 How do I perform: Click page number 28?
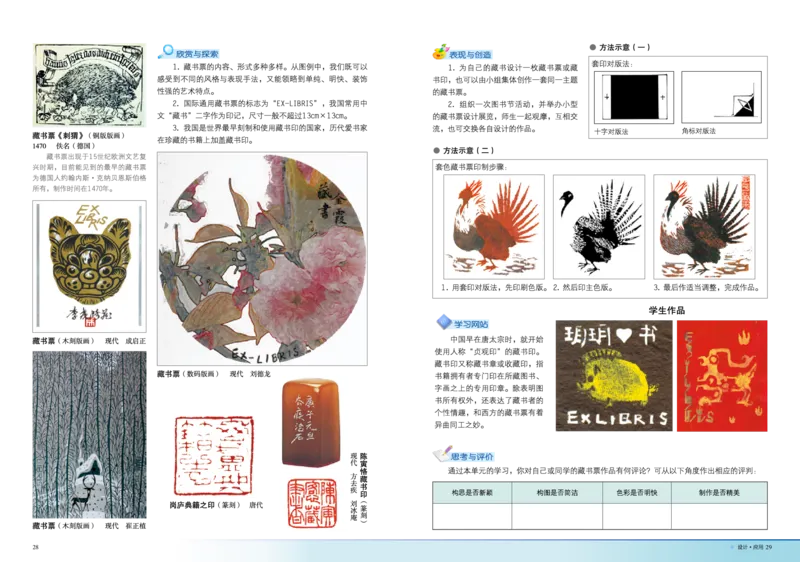(x=36, y=547)
